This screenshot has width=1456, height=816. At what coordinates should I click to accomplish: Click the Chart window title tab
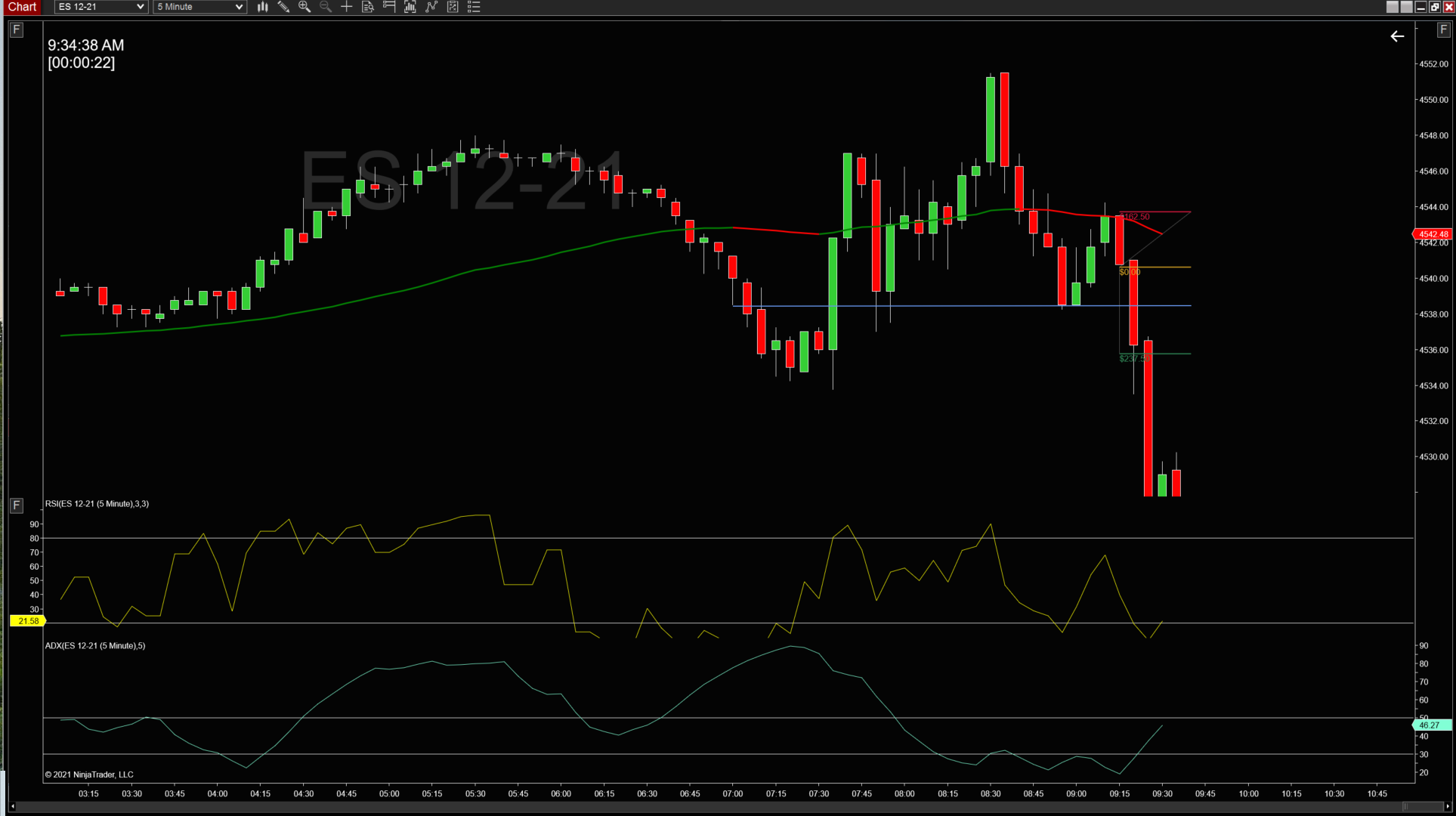coord(22,7)
